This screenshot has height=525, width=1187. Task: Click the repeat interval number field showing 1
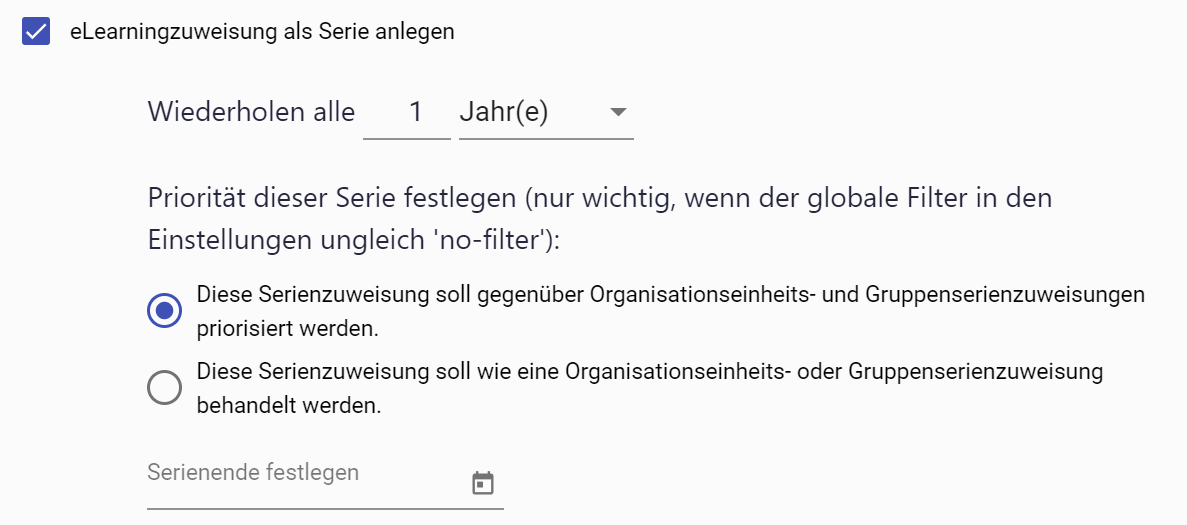407,112
